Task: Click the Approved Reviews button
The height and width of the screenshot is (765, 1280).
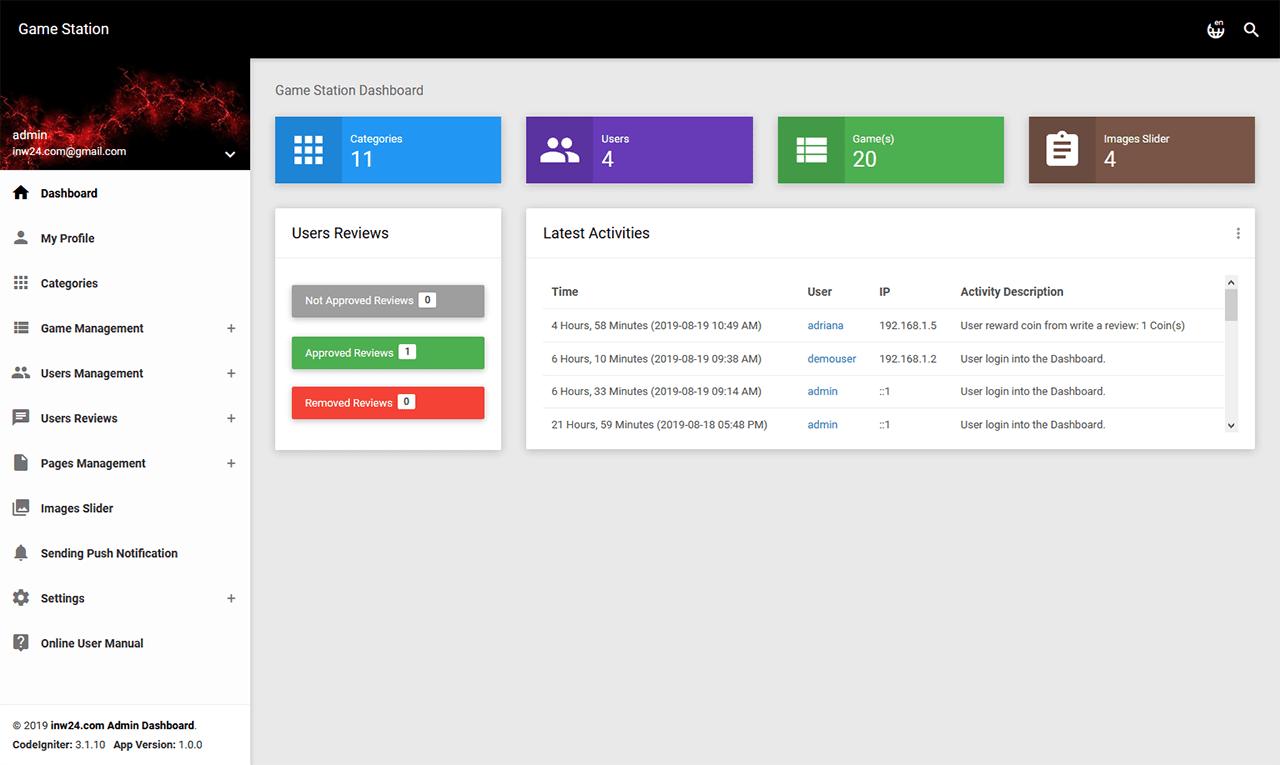Action: [388, 353]
